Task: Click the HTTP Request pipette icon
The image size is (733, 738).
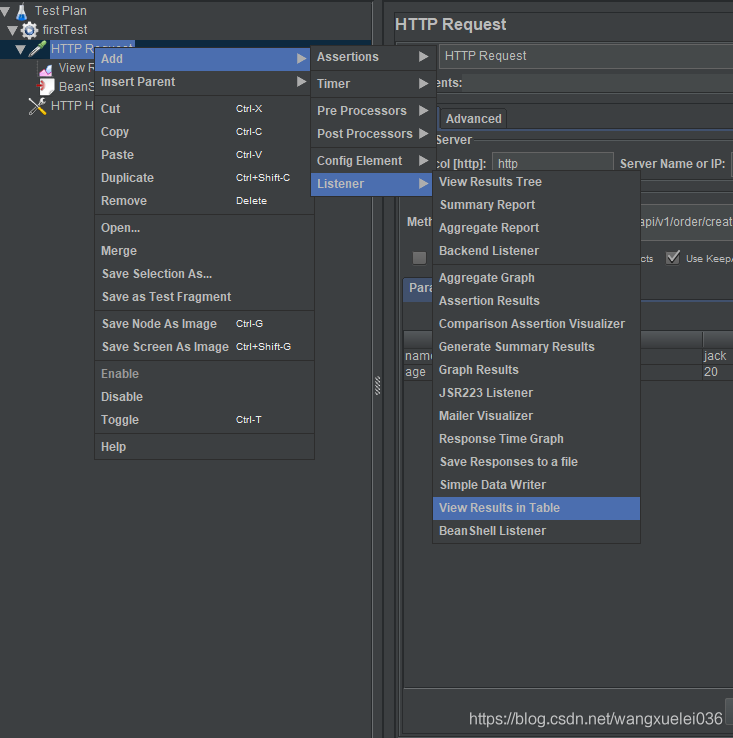Action: click(x=38, y=49)
